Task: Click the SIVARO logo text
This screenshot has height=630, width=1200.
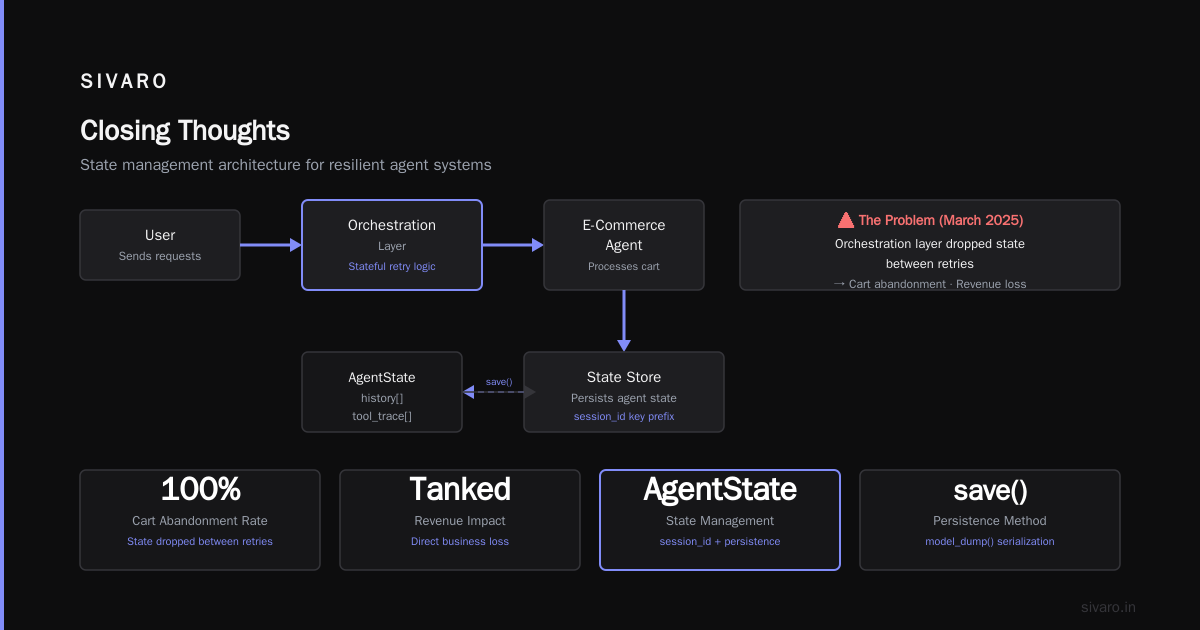Action: click(x=124, y=82)
